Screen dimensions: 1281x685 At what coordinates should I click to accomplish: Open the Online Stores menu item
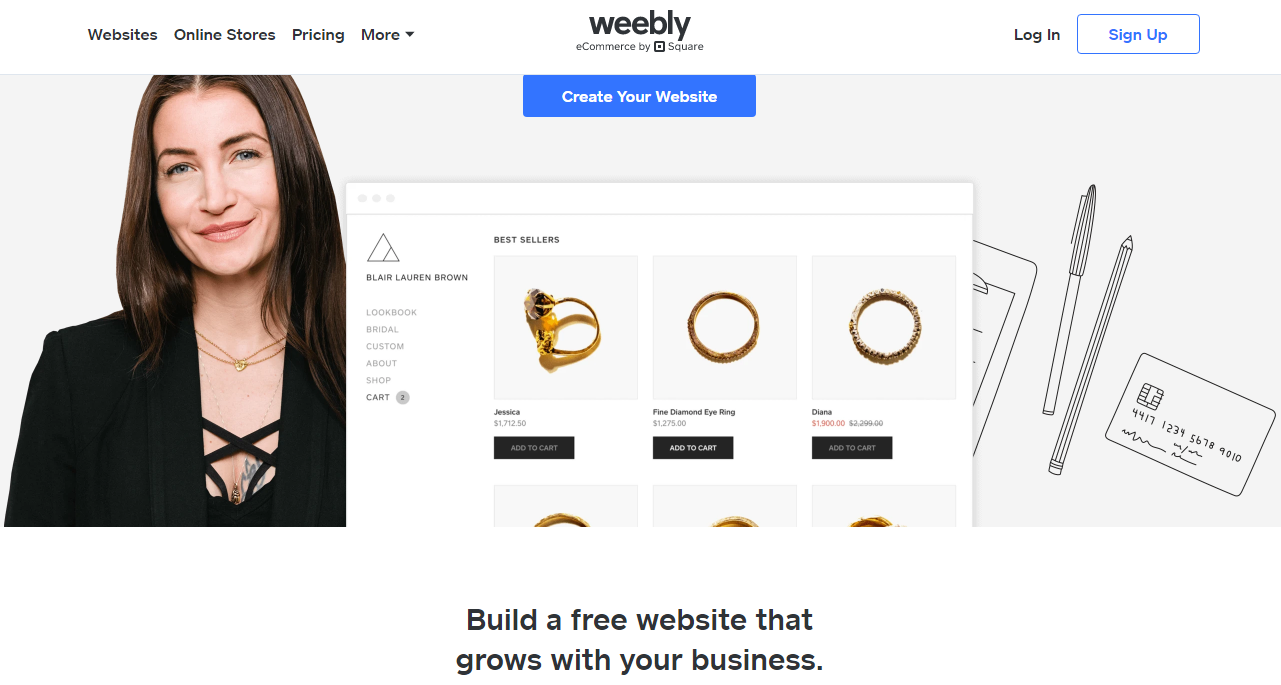[224, 34]
